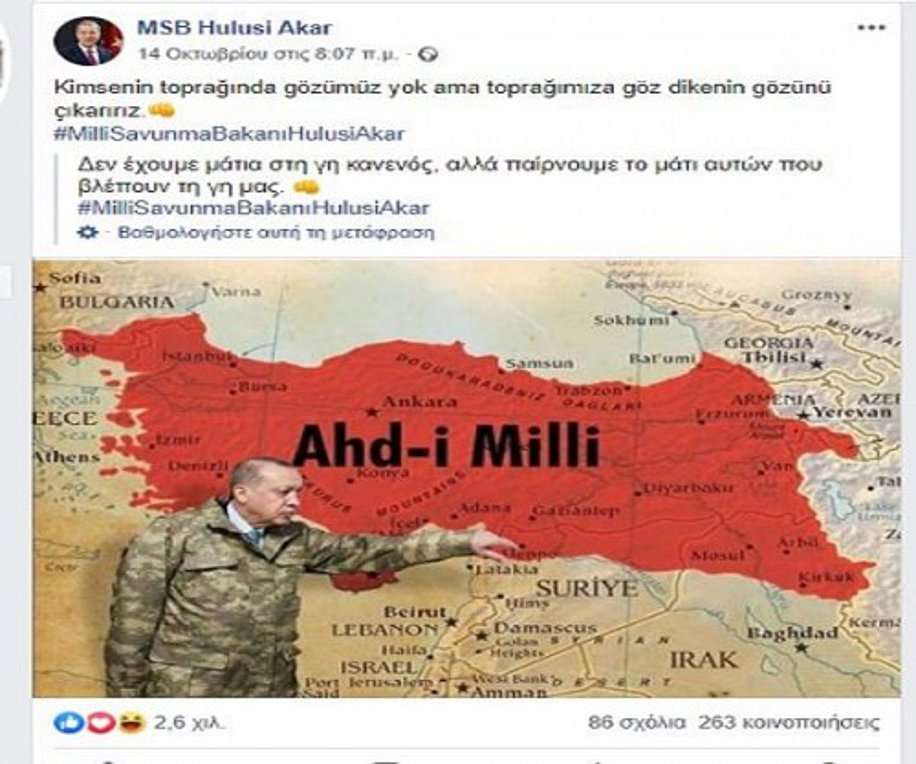Image resolution: width=916 pixels, height=764 pixels.
Task: Click the public globe privacy icon
Action: [x=430, y=55]
